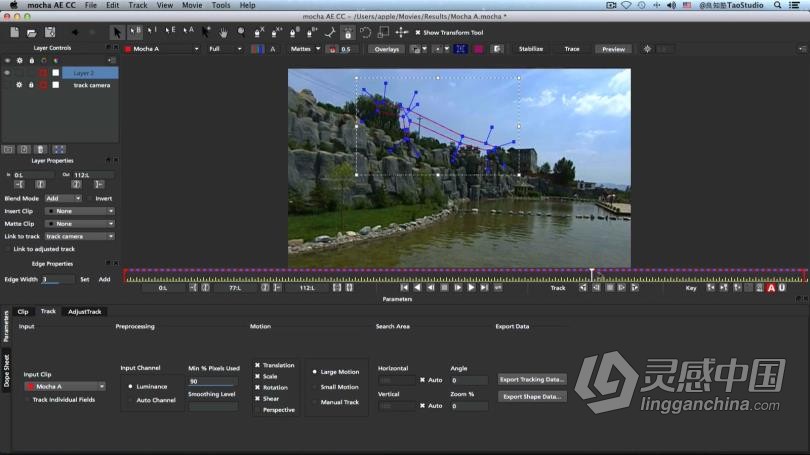Screen dimensions: 810x455
Task: Select the Hand pan tool
Action: click(223, 33)
